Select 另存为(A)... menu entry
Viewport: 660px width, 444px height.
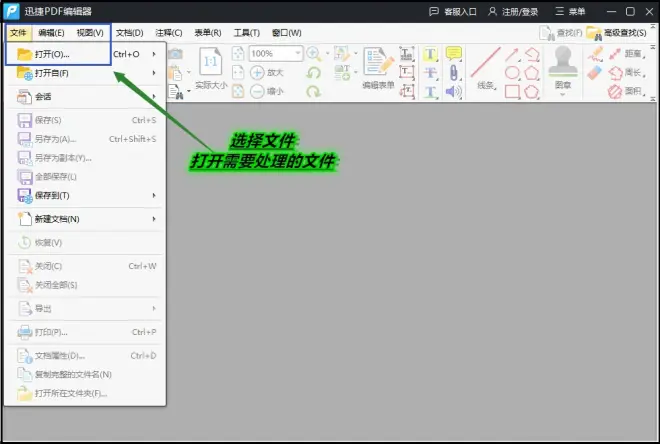[85, 139]
